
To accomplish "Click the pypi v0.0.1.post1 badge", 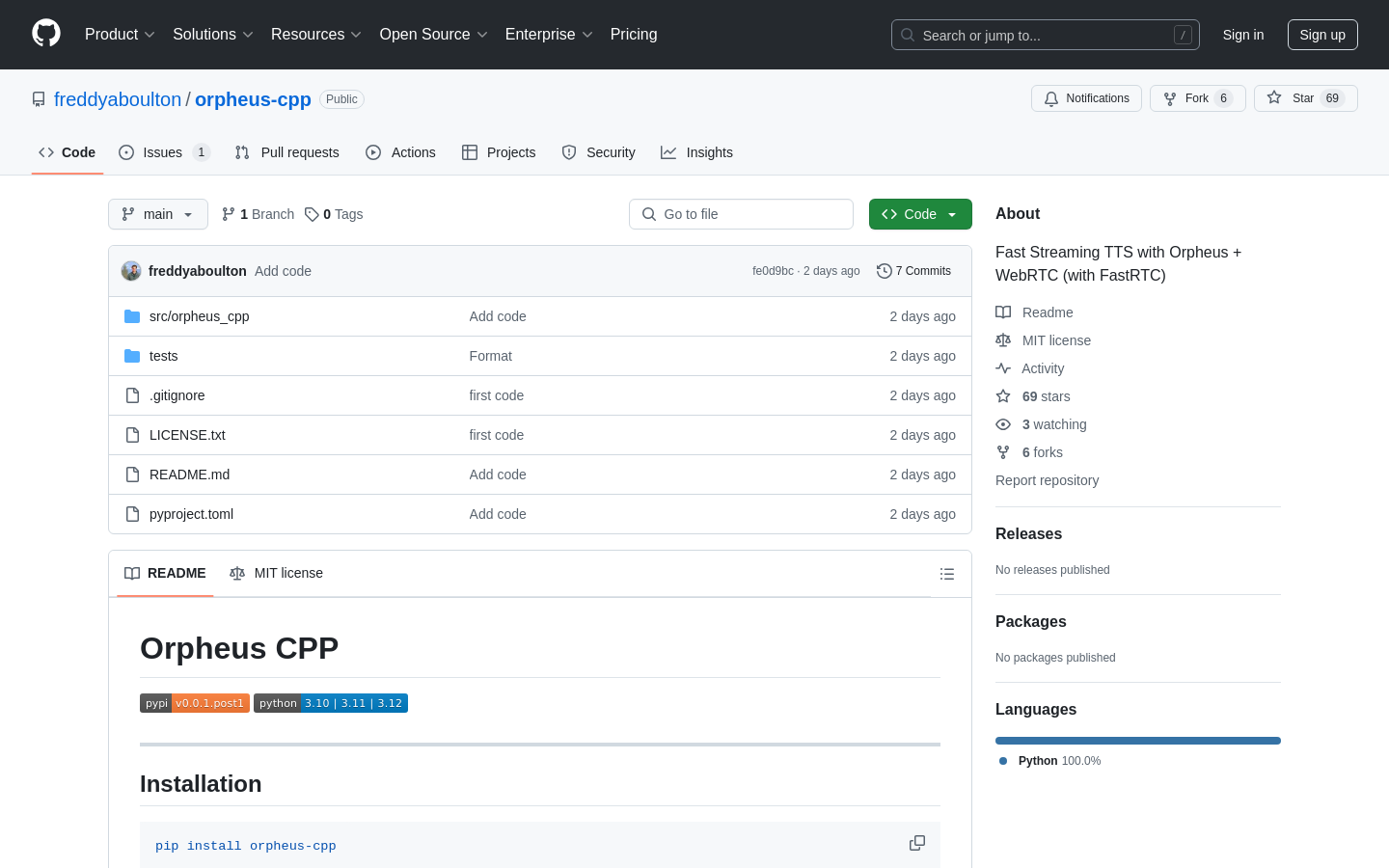I will click(x=195, y=703).
